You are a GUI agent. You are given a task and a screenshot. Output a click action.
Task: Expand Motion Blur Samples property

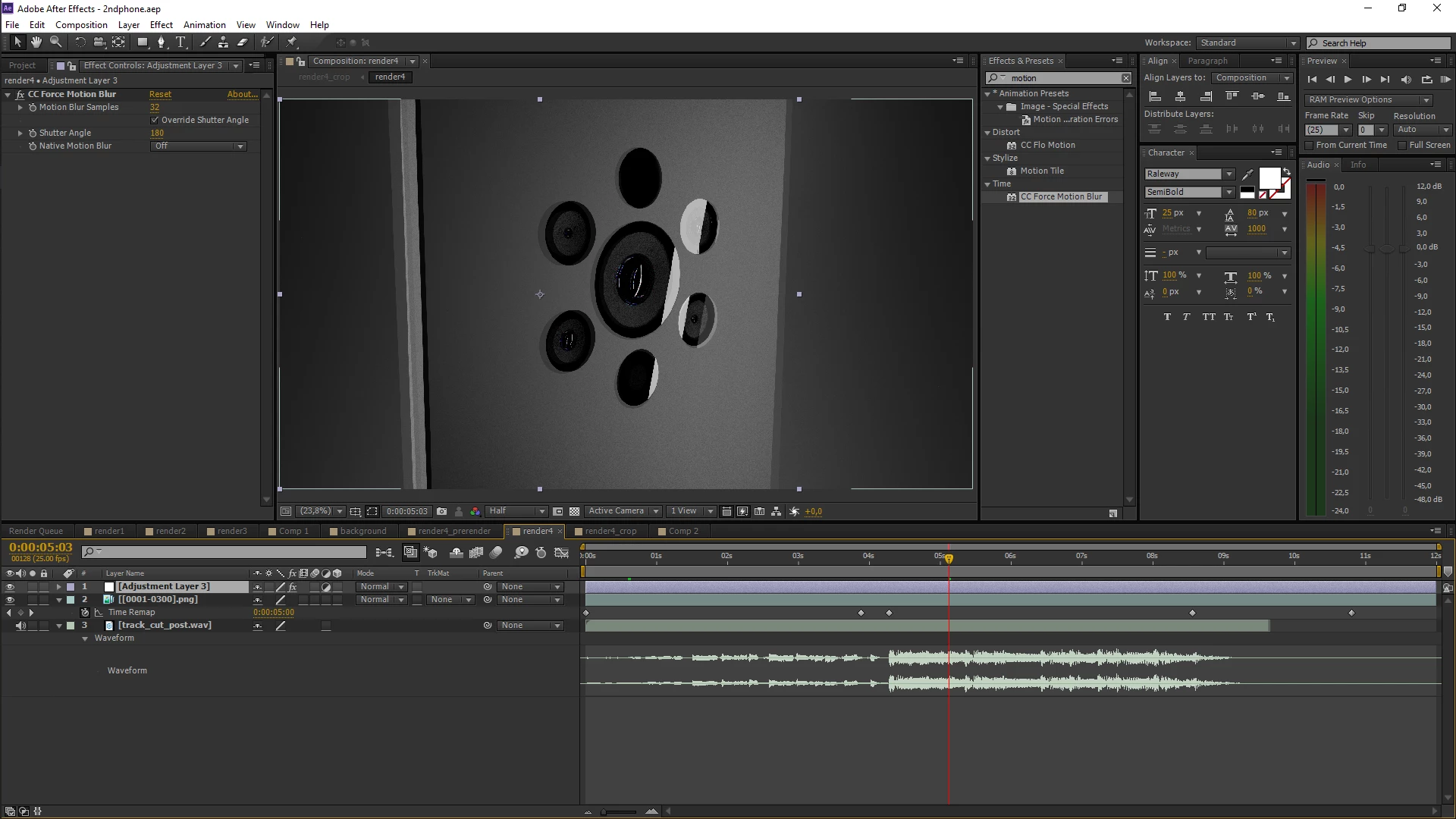pyautogui.click(x=20, y=108)
